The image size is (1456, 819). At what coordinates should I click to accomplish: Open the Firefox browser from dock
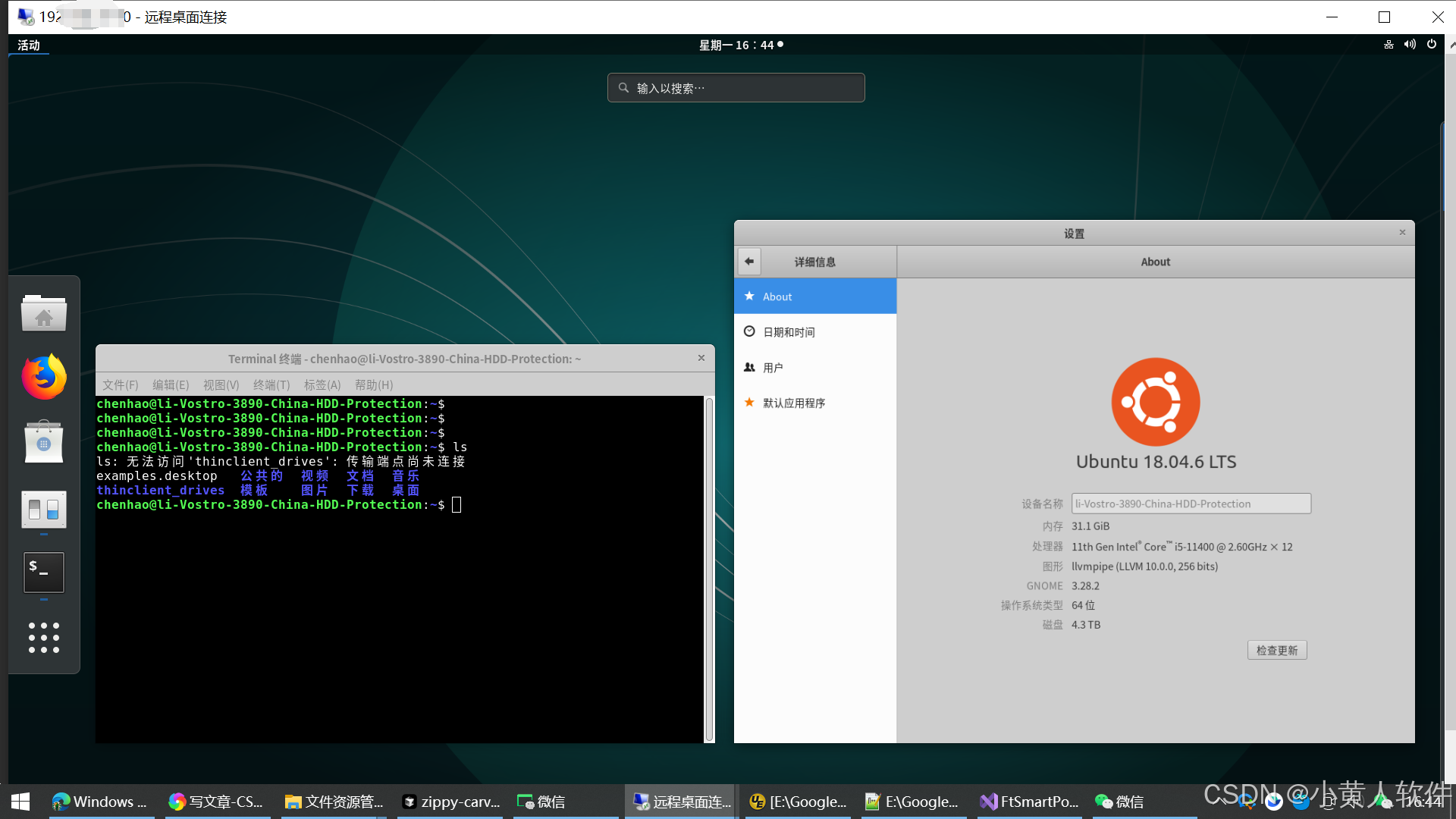44,377
